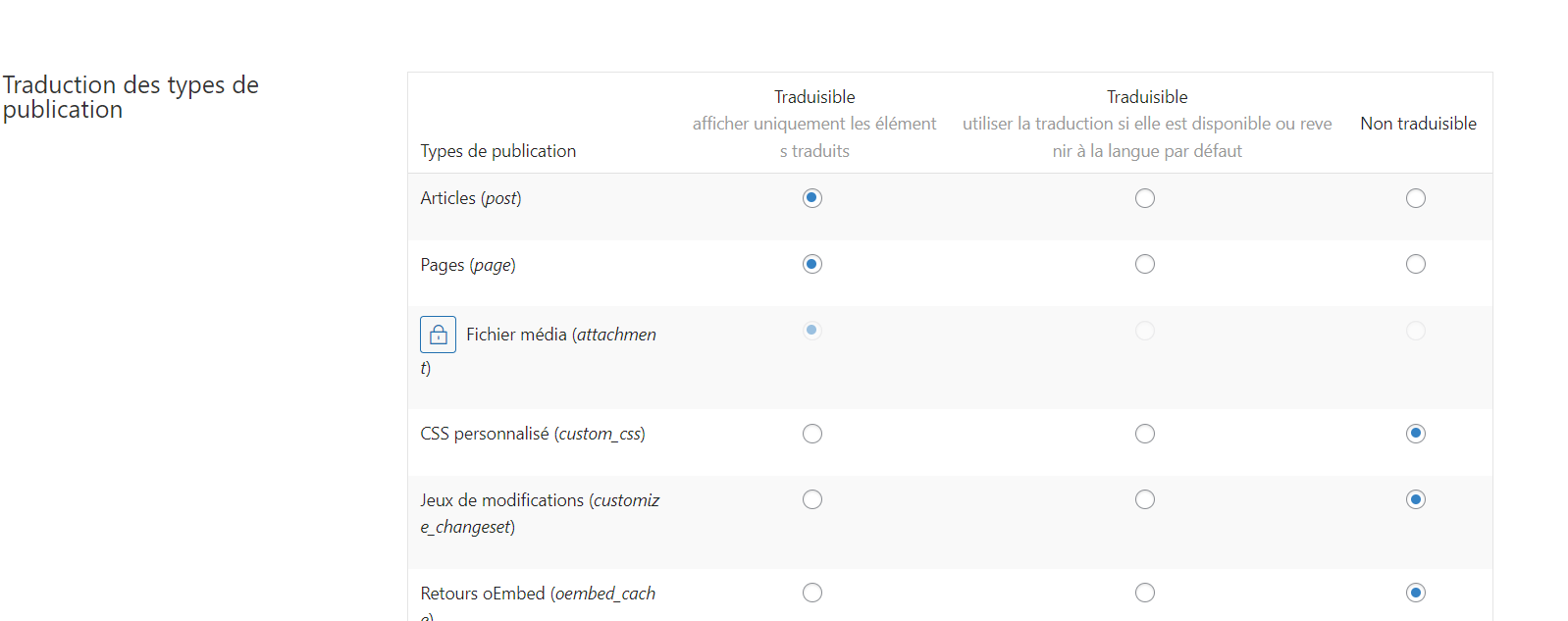Select first Traduisible option for Pages (page)
Image resolution: width=1568 pixels, height=621 pixels.
812,264
